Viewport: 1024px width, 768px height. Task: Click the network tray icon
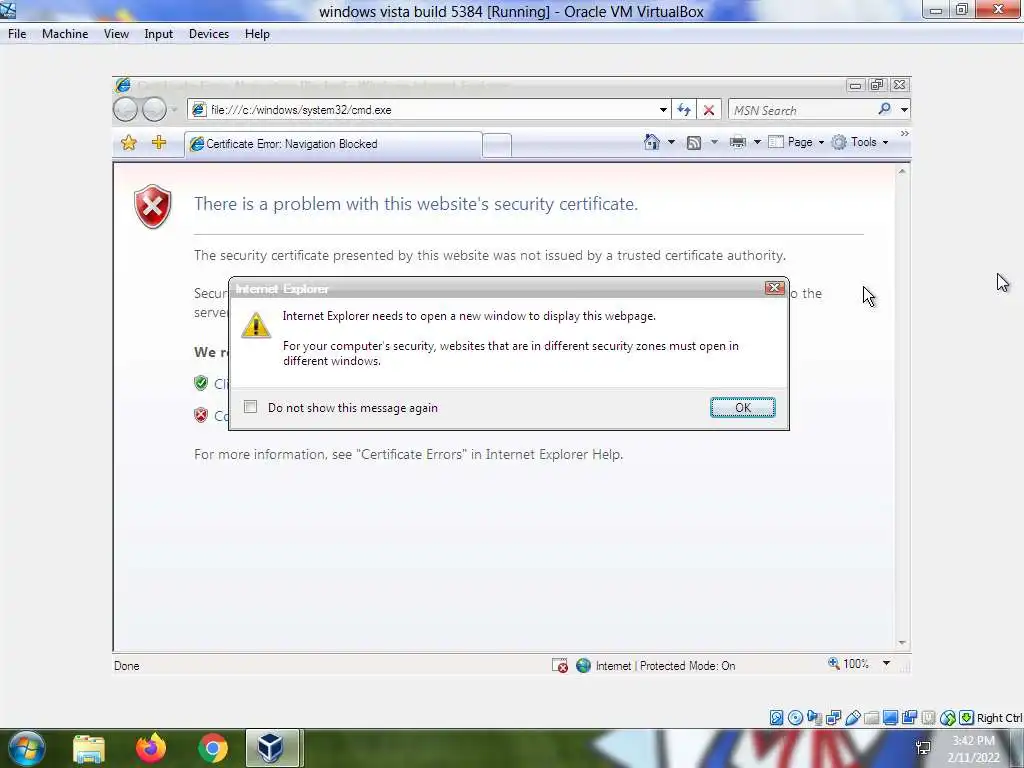click(923, 748)
